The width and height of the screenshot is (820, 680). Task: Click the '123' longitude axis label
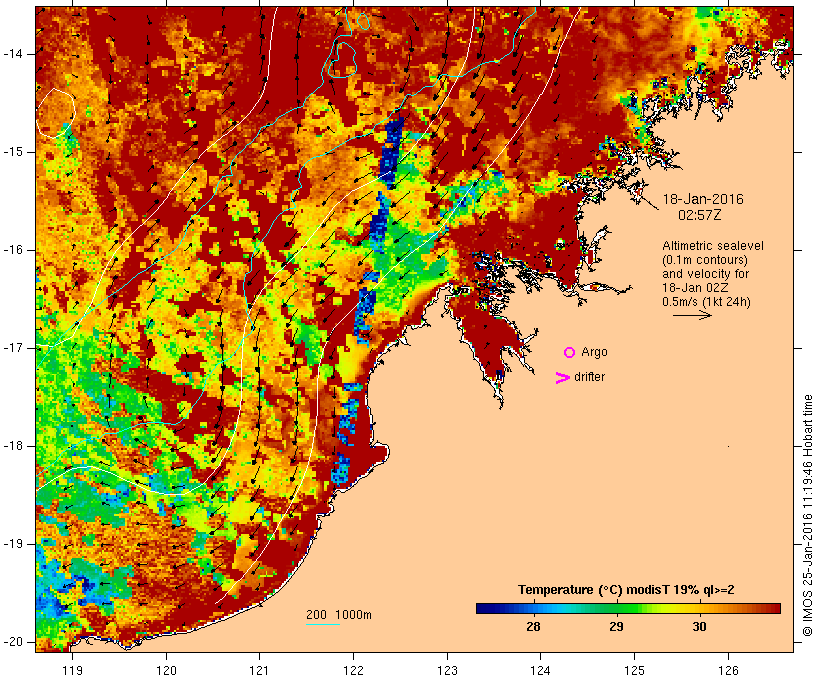coord(447,670)
